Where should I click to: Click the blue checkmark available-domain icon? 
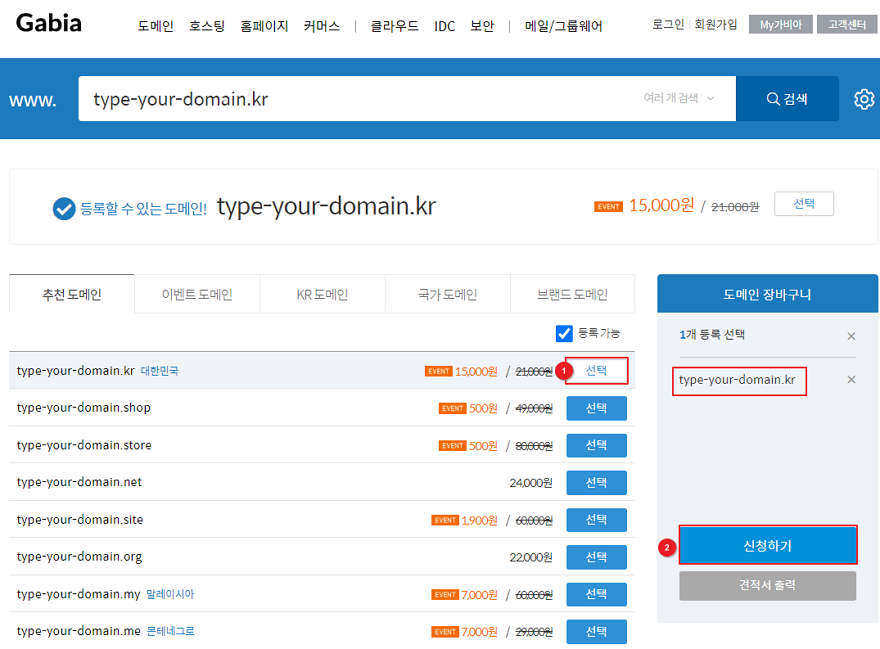[64, 208]
